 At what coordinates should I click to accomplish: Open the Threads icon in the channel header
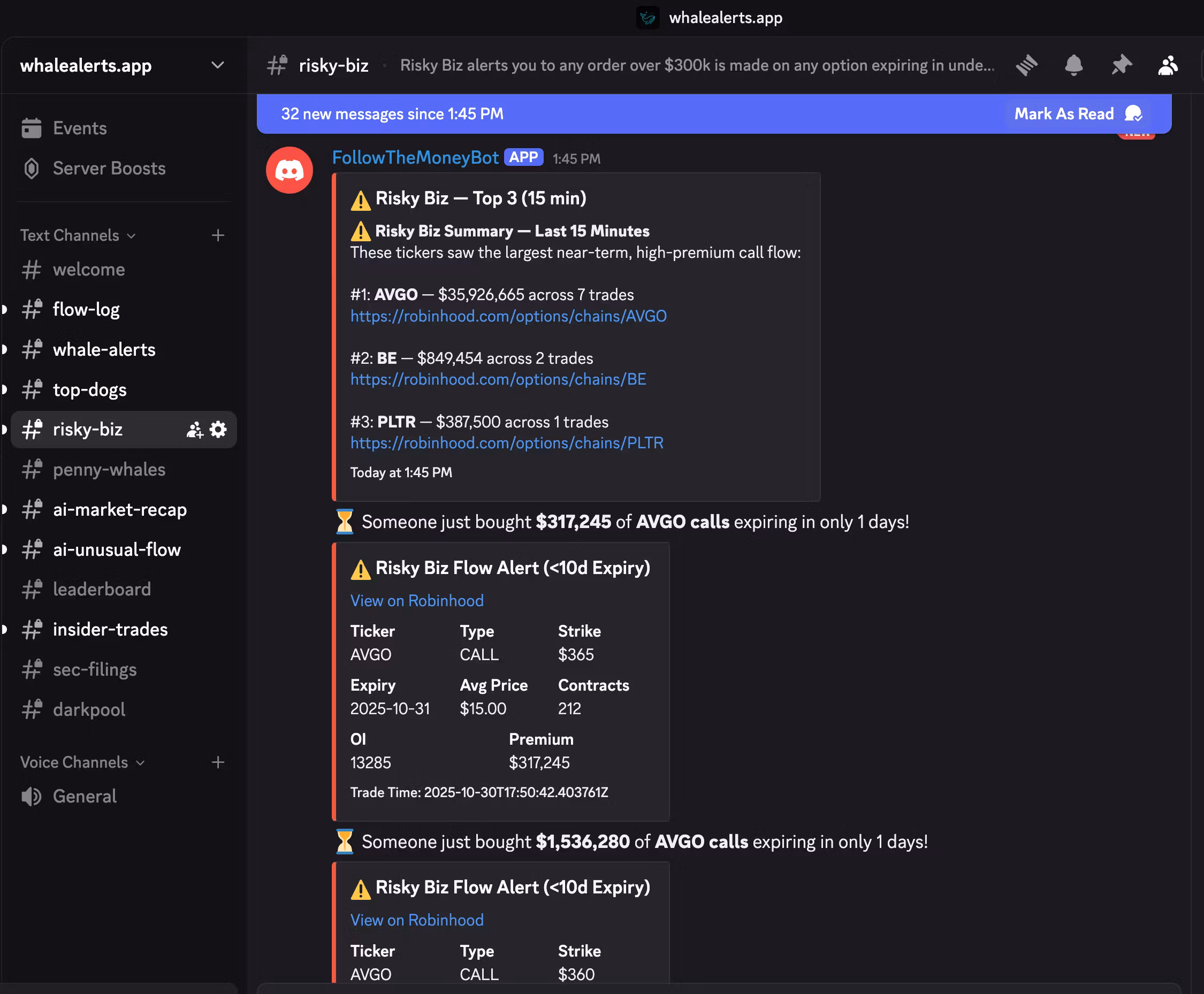pyautogui.click(x=1026, y=65)
